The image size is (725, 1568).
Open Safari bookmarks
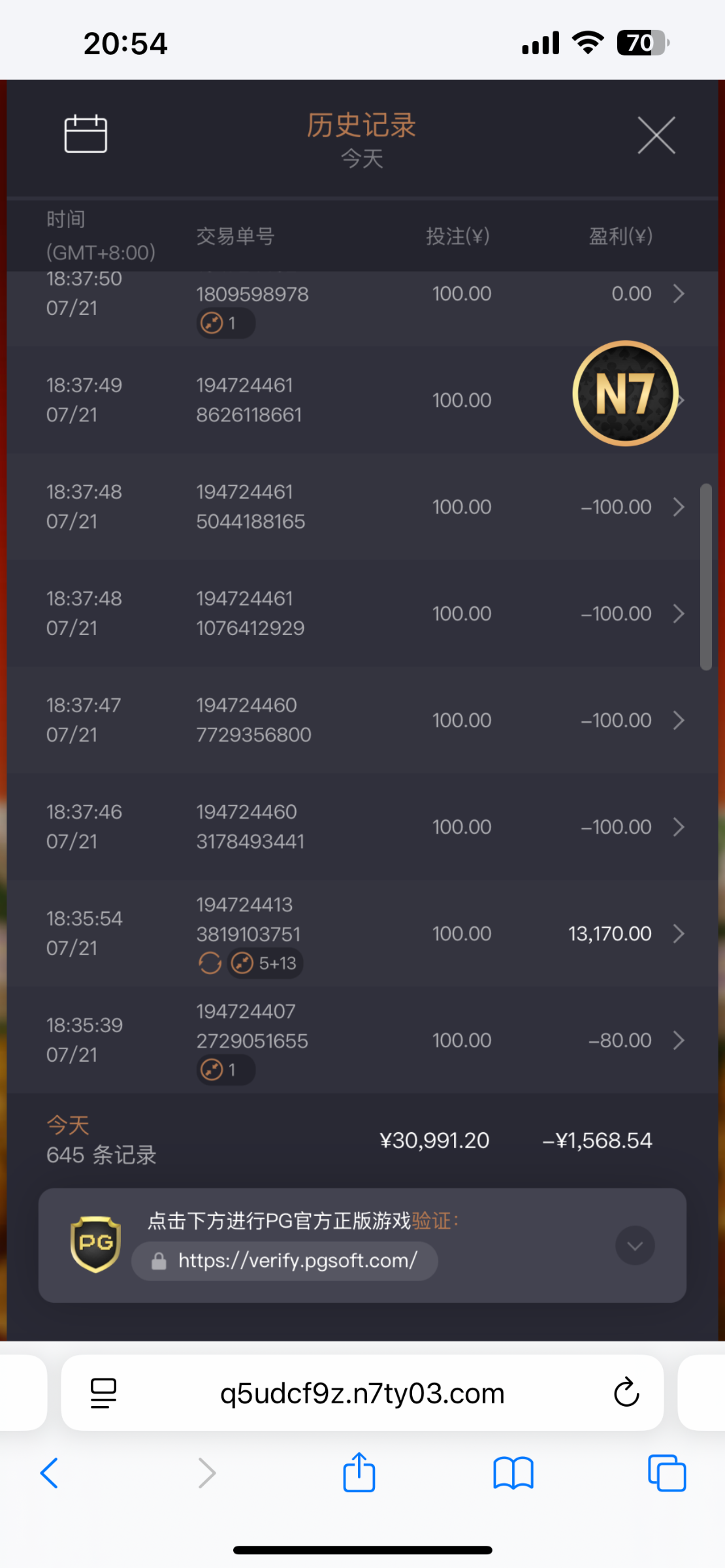pos(513,1473)
